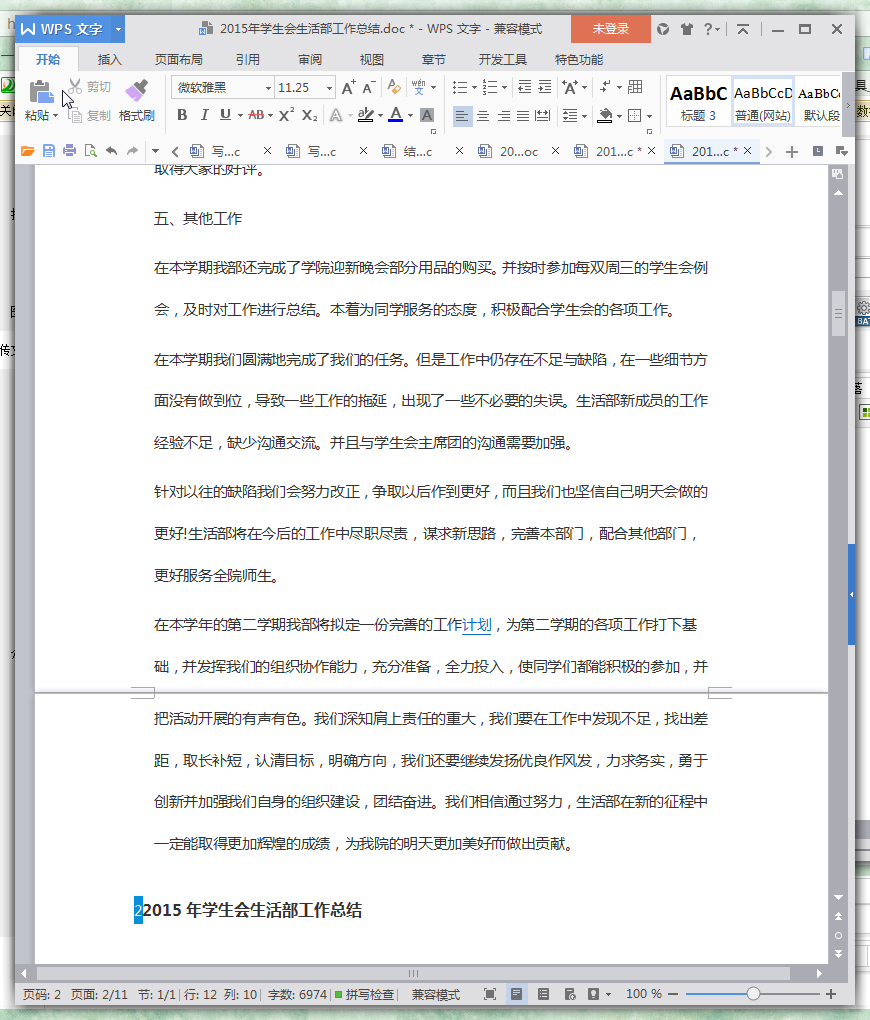870x1020 pixels.
Task: Toggle page layout view in status bar
Action: pos(517,994)
